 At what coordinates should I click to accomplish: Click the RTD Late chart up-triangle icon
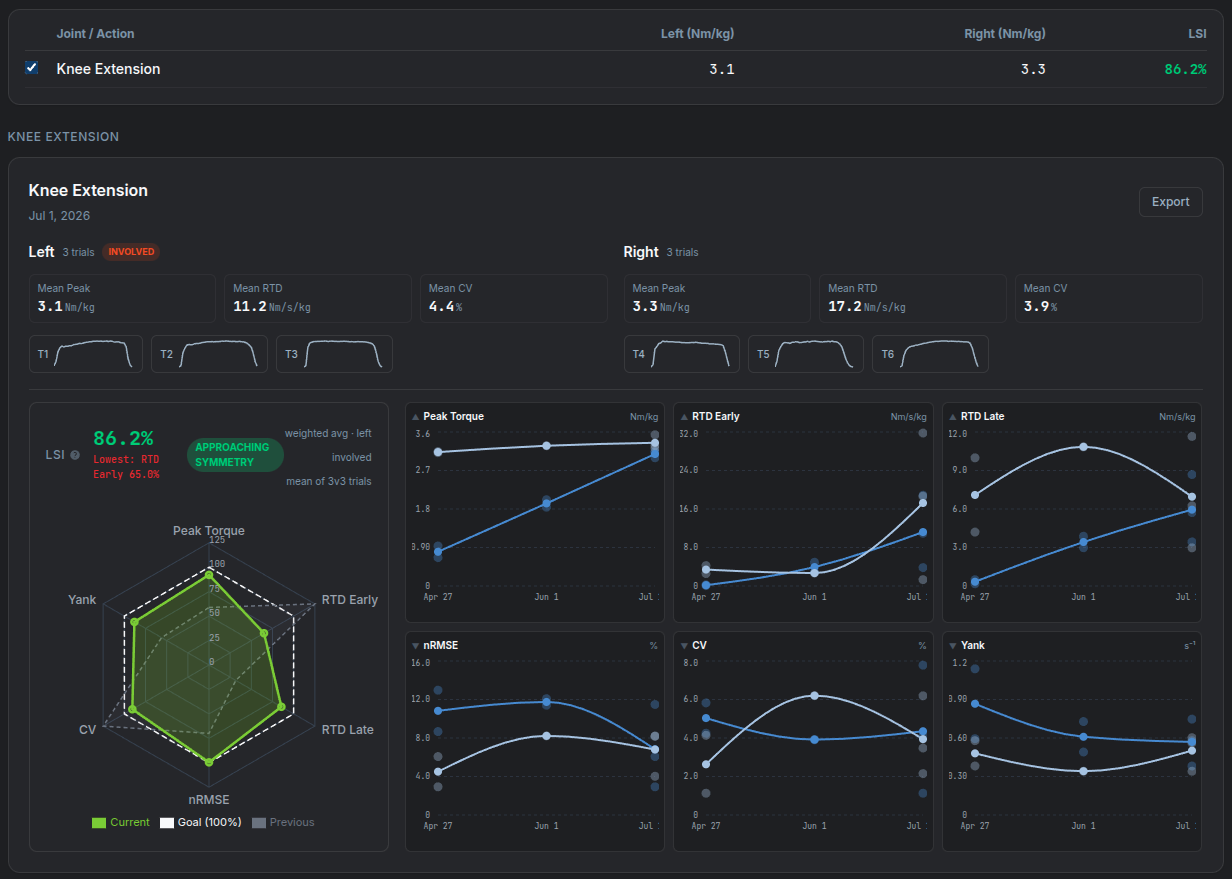pos(953,417)
